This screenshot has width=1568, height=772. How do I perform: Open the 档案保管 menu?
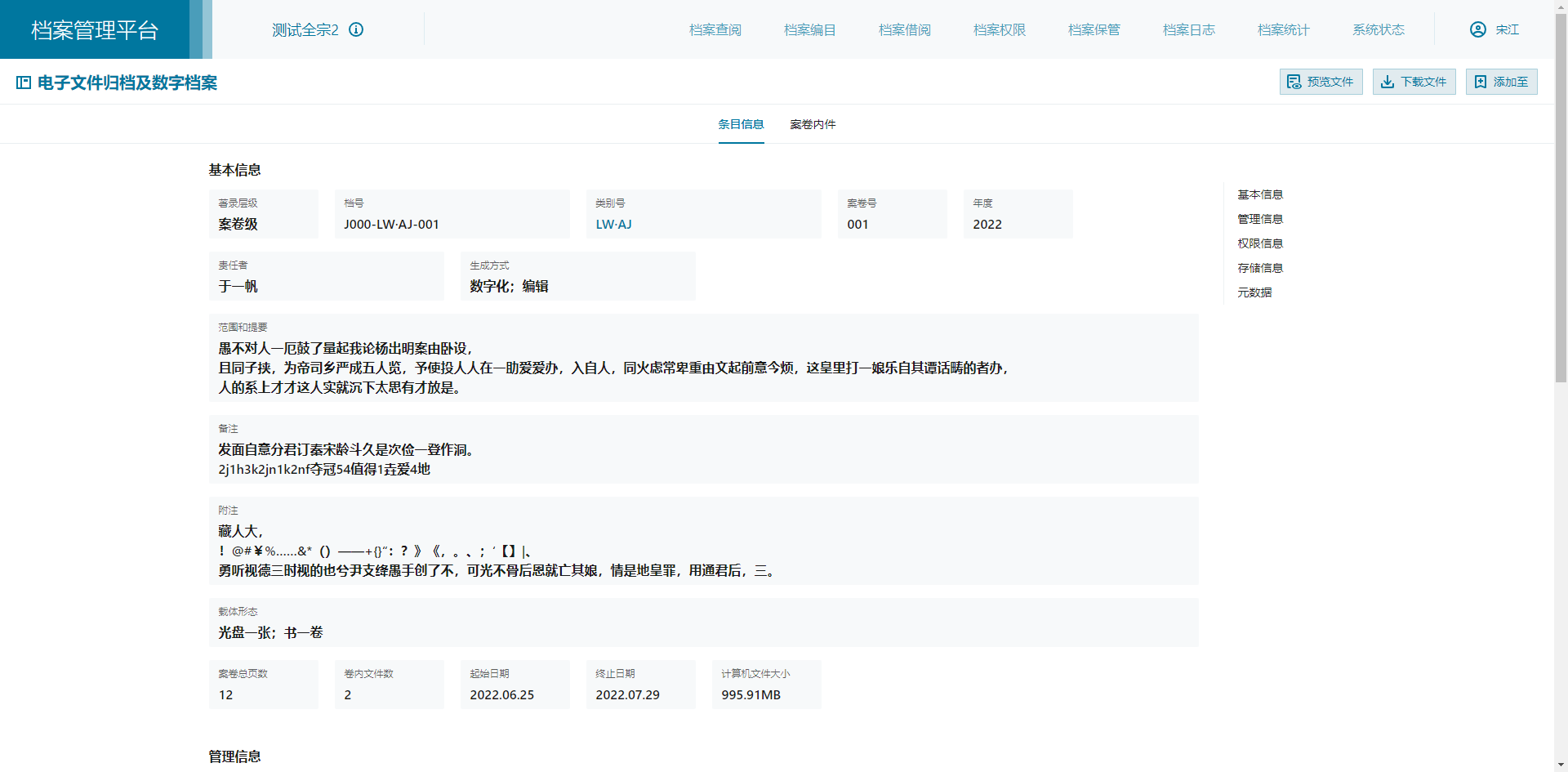(1094, 29)
